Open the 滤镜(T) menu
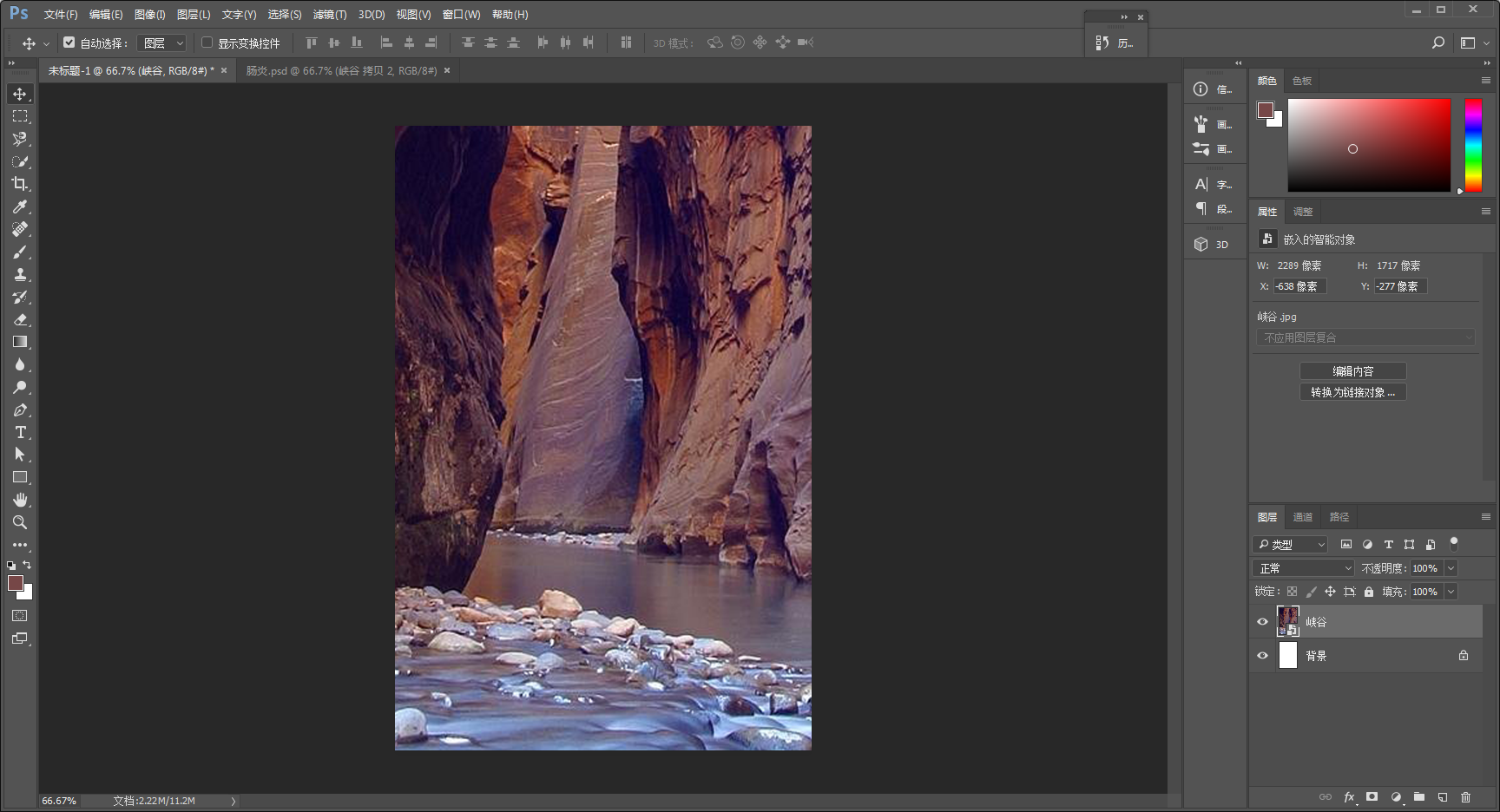Screen dimensions: 1500x812 330,15
